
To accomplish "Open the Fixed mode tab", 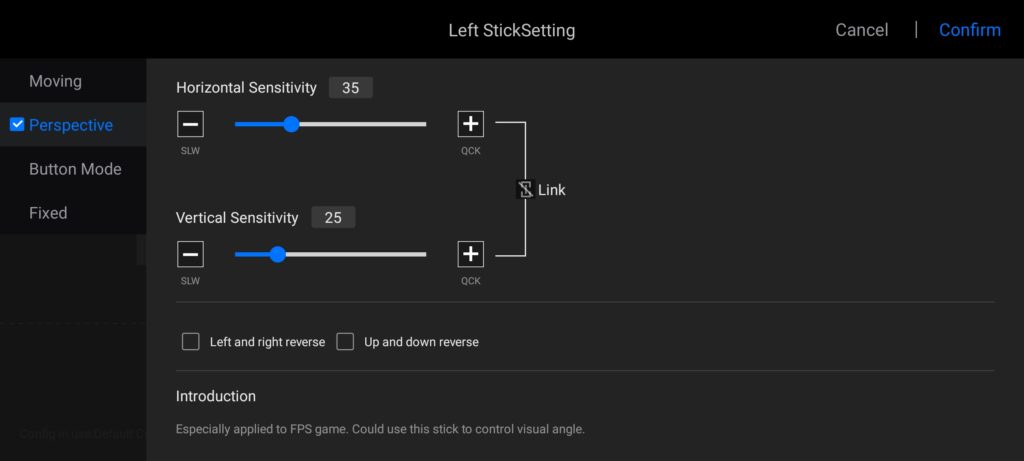I will pos(48,213).
